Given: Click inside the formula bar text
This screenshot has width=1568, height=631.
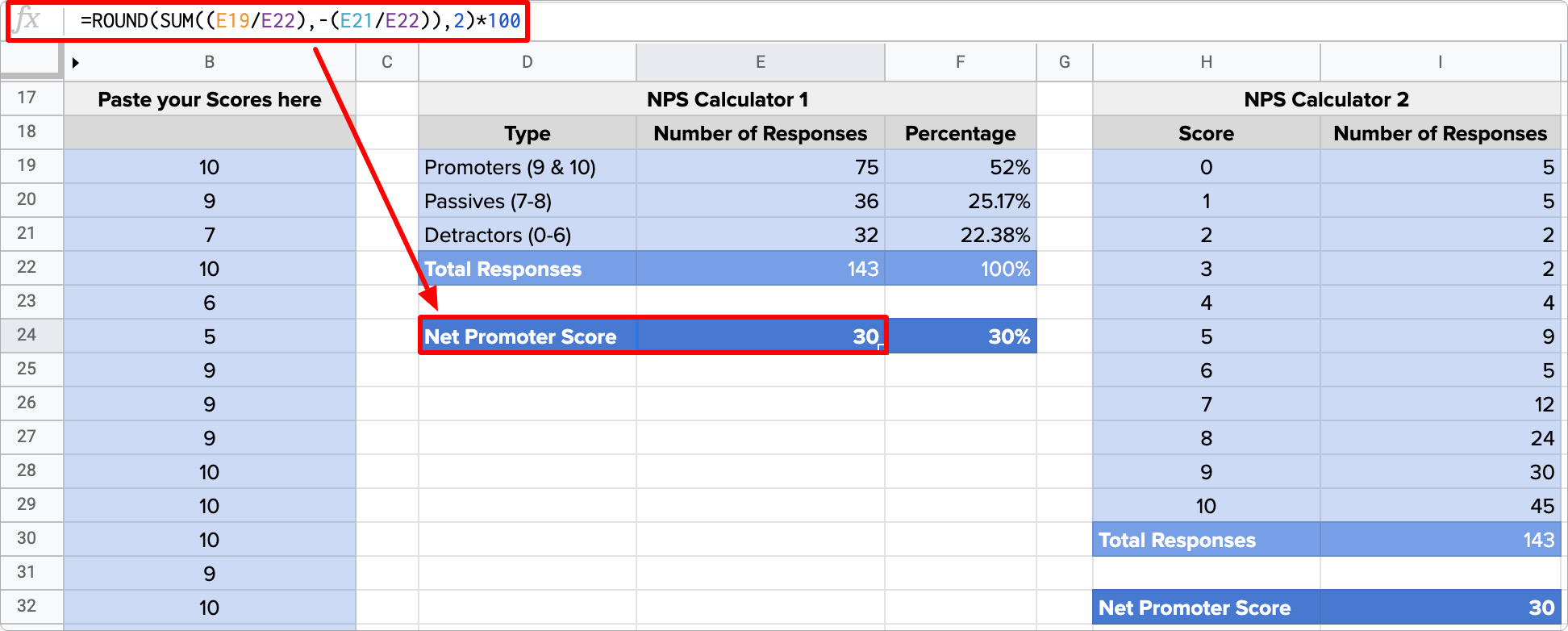Looking at the screenshot, I should tap(300, 21).
